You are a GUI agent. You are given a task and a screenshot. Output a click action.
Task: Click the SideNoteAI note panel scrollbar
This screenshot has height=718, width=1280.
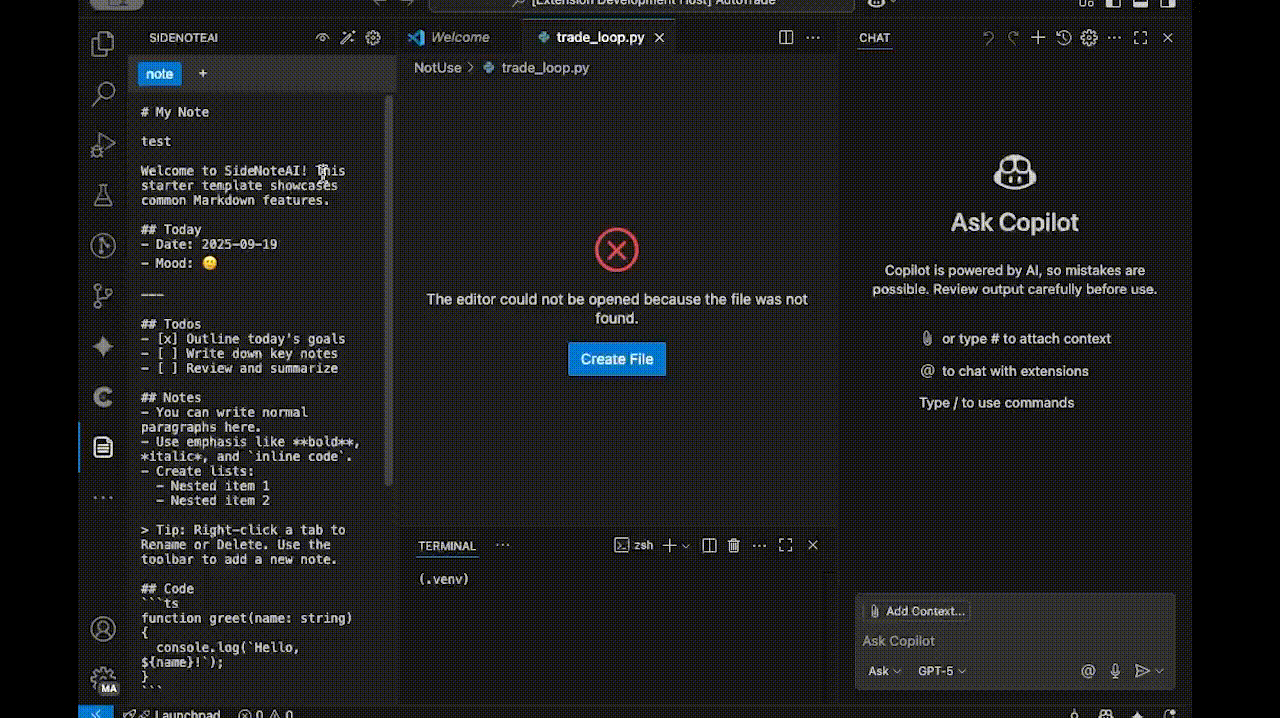pyautogui.click(x=390, y=290)
